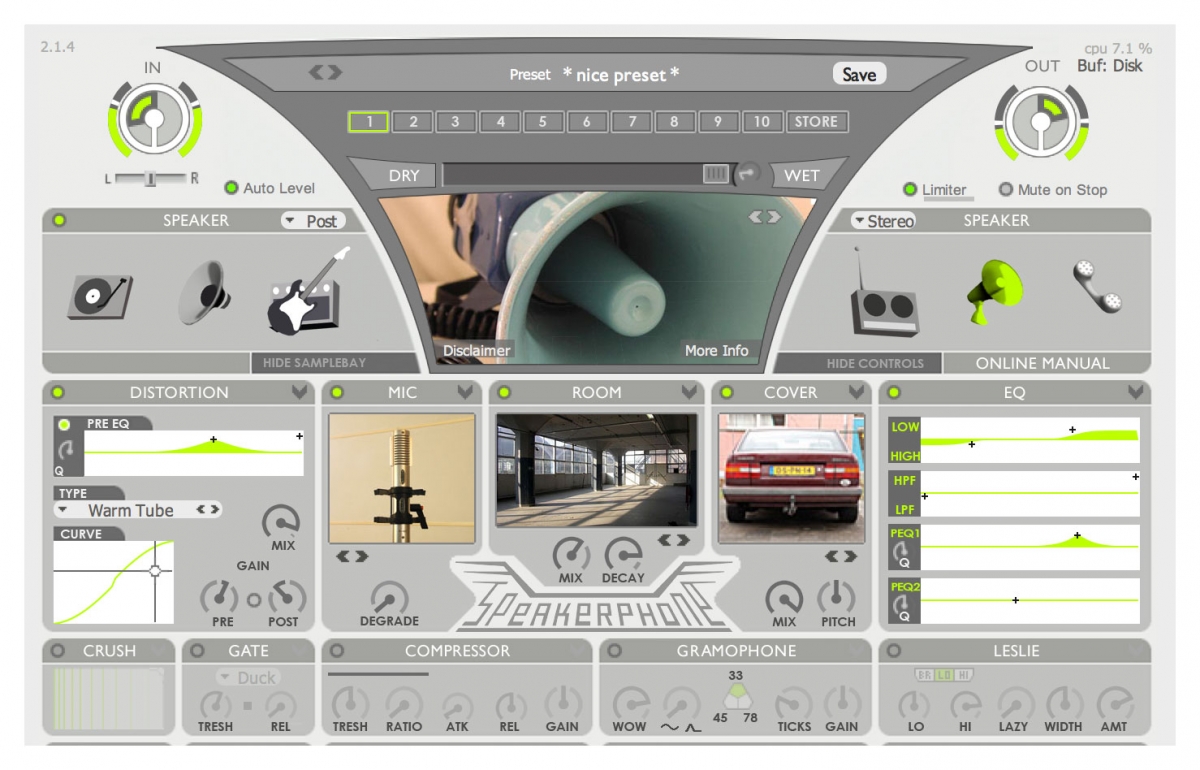
Task: Click the cover PITCH knob
Action: 837,597
